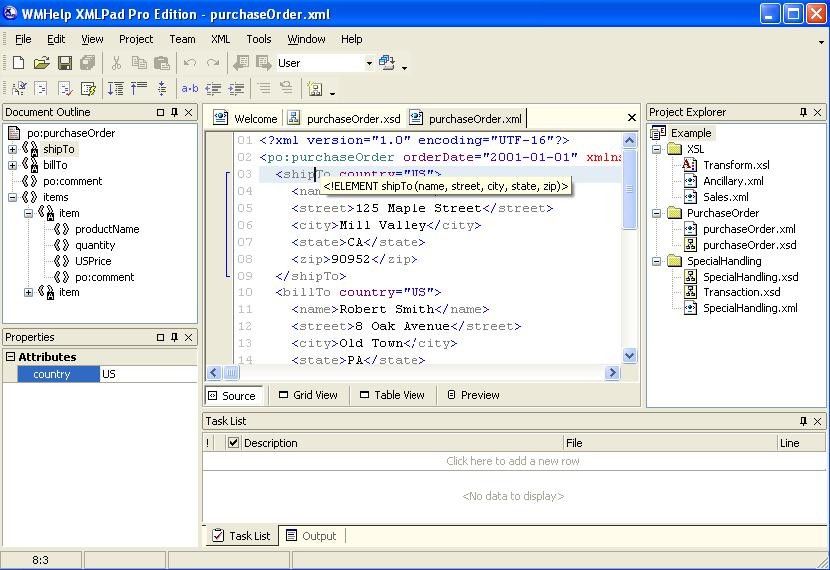830x570 pixels.
Task: Collapse the PurchaseOrder folder in Project Explorer
Action: 656,213
